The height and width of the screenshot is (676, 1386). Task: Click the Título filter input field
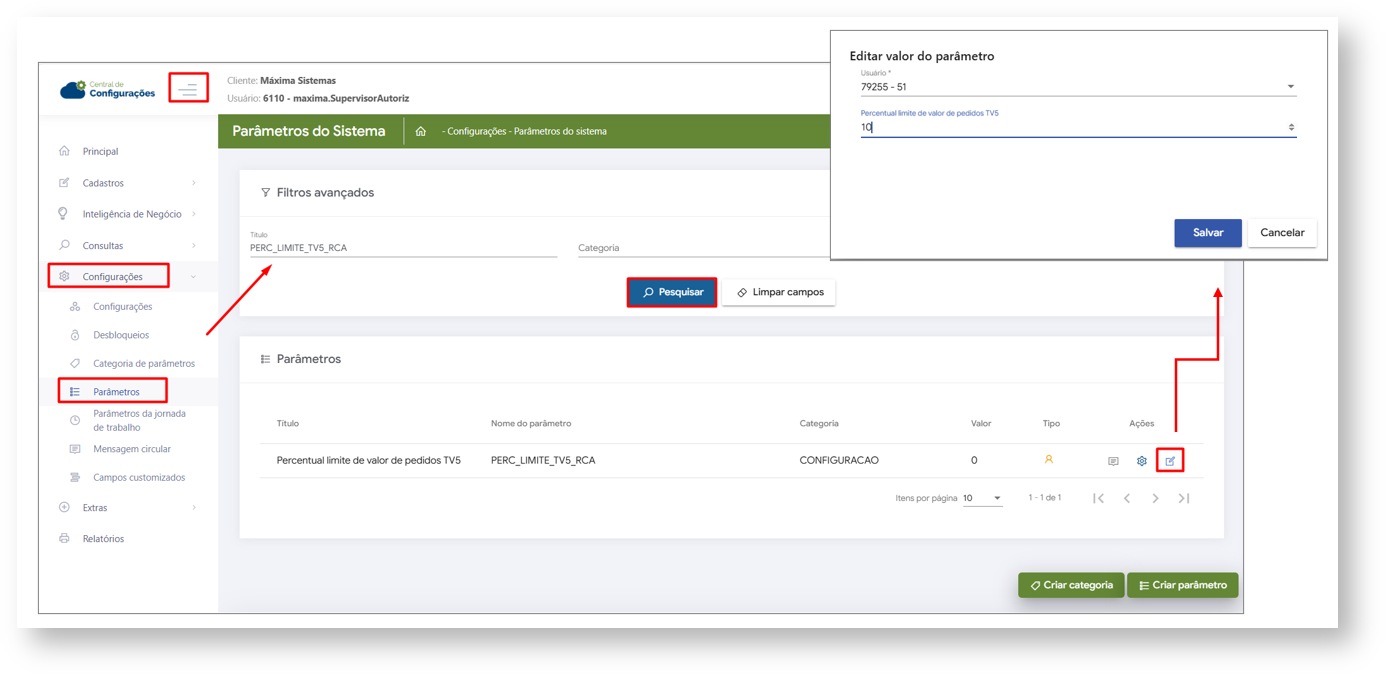403,247
